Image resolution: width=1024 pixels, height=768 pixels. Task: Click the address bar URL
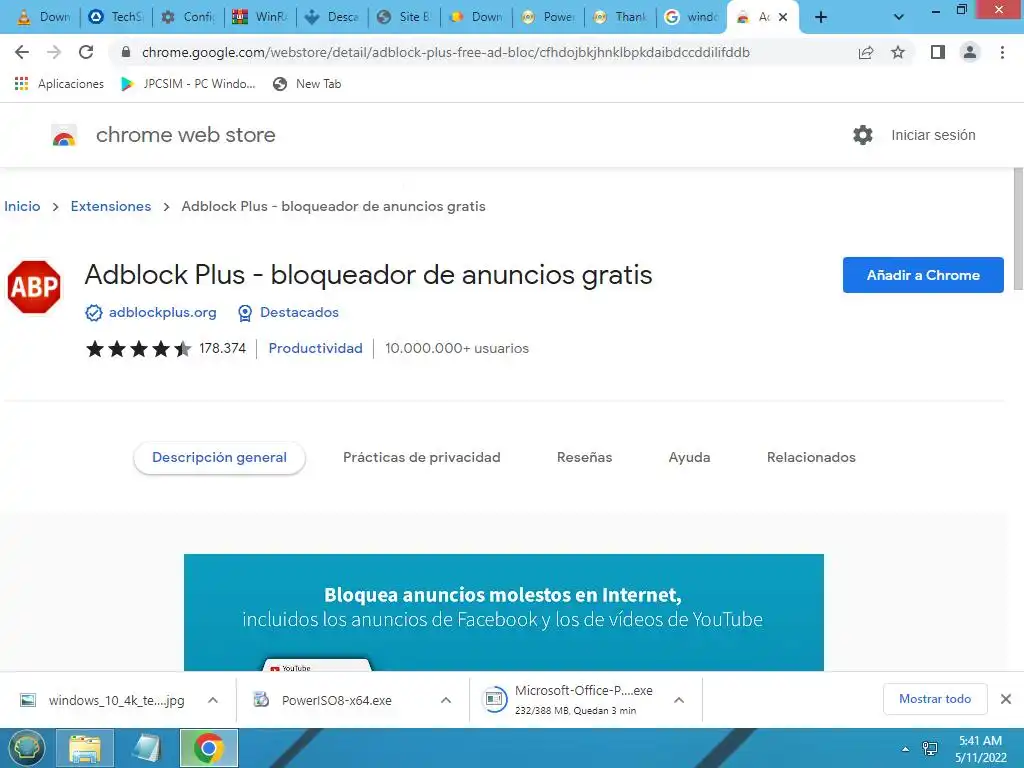tap(445, 52)
